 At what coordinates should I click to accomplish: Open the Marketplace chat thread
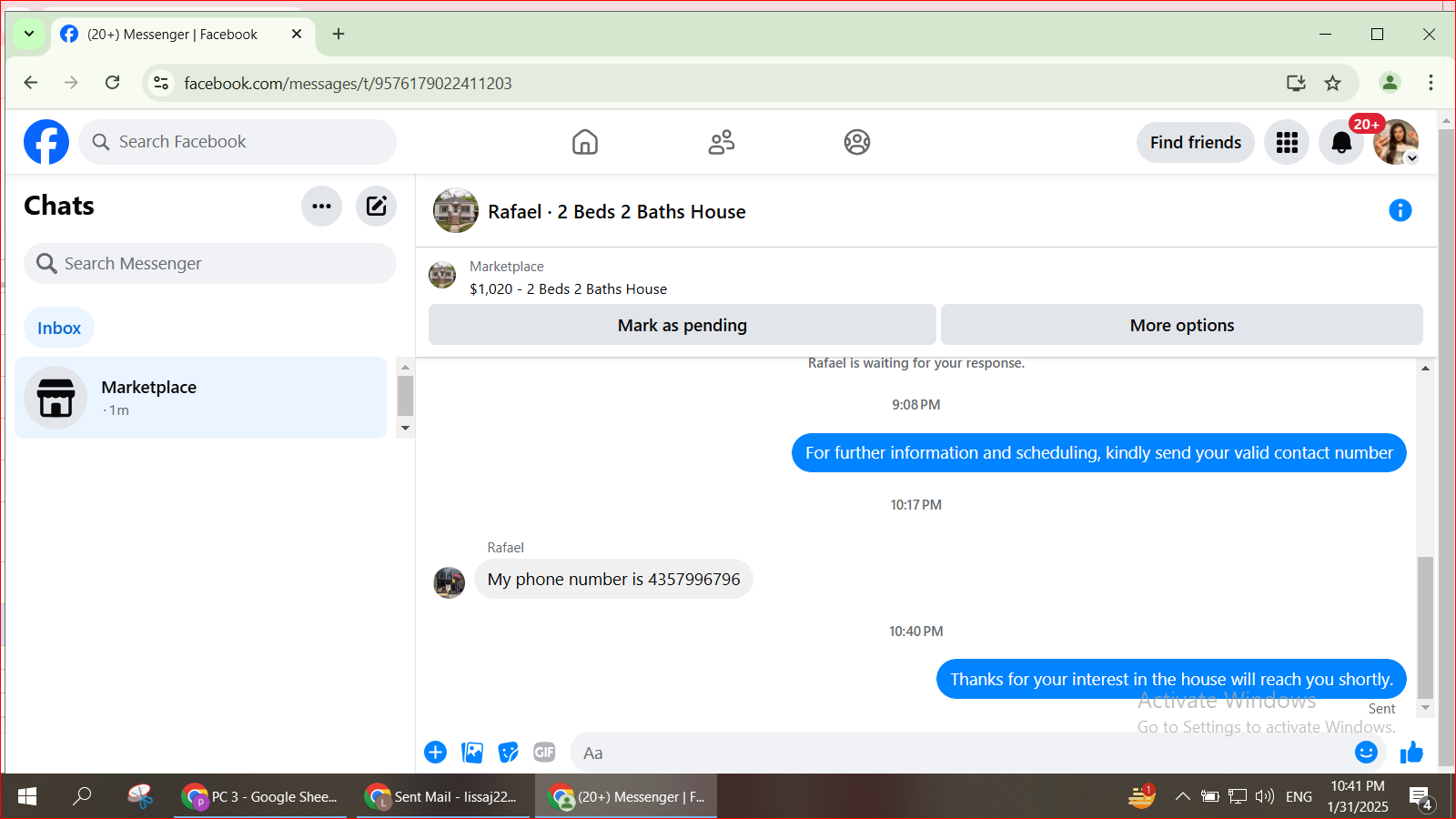pos(201,398)
